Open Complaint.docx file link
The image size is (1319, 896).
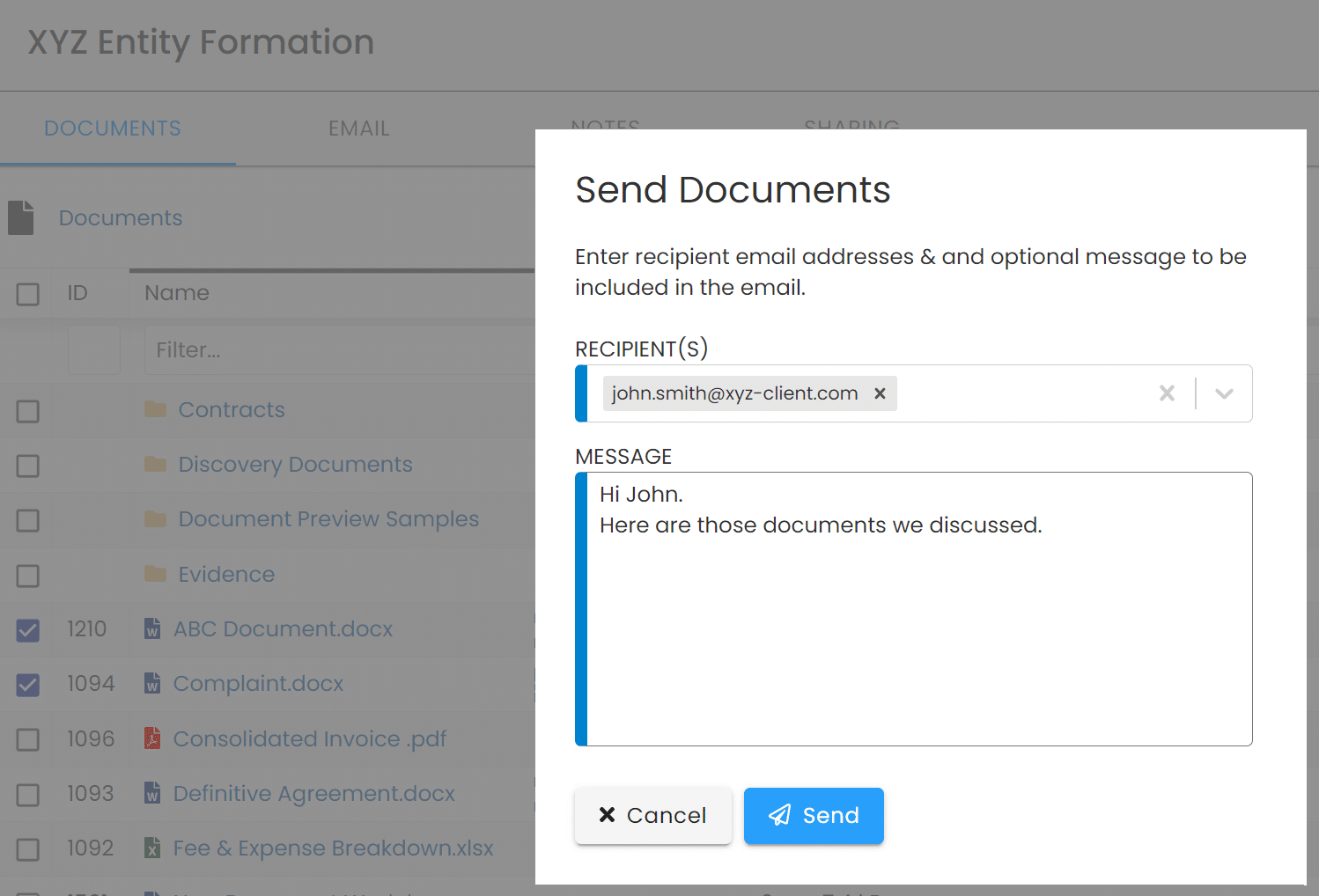click(258, 683)
